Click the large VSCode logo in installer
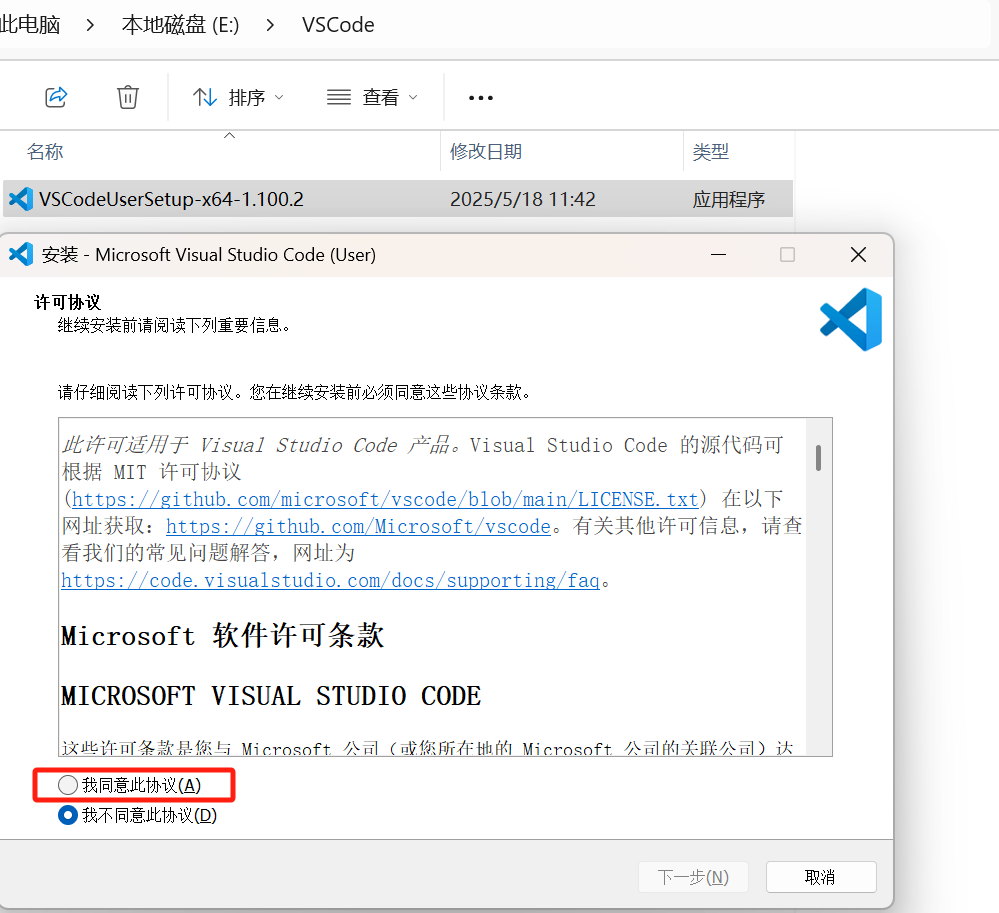Viewport: 999px width, 913px height. tap(851, 319)
